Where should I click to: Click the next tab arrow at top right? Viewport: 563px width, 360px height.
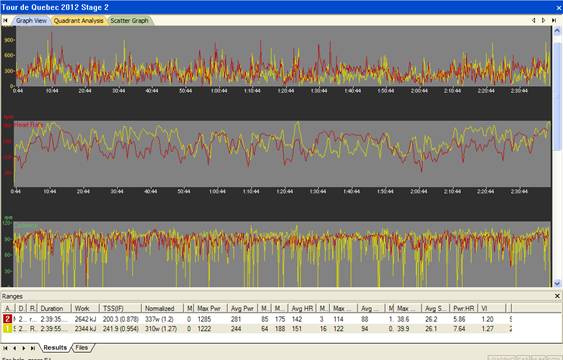coord(544,20)
